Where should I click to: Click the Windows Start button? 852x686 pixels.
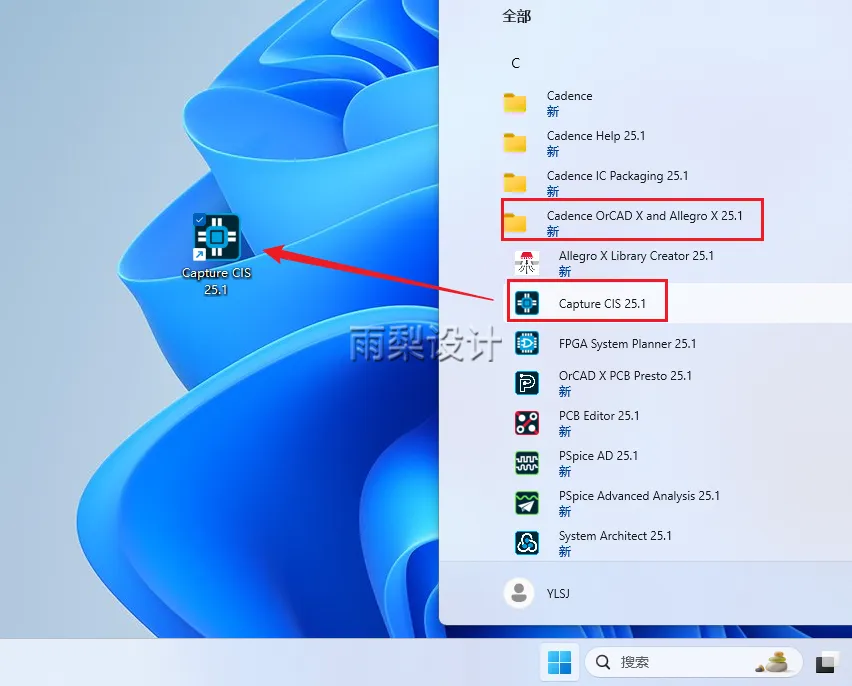[x=560, y=662]
